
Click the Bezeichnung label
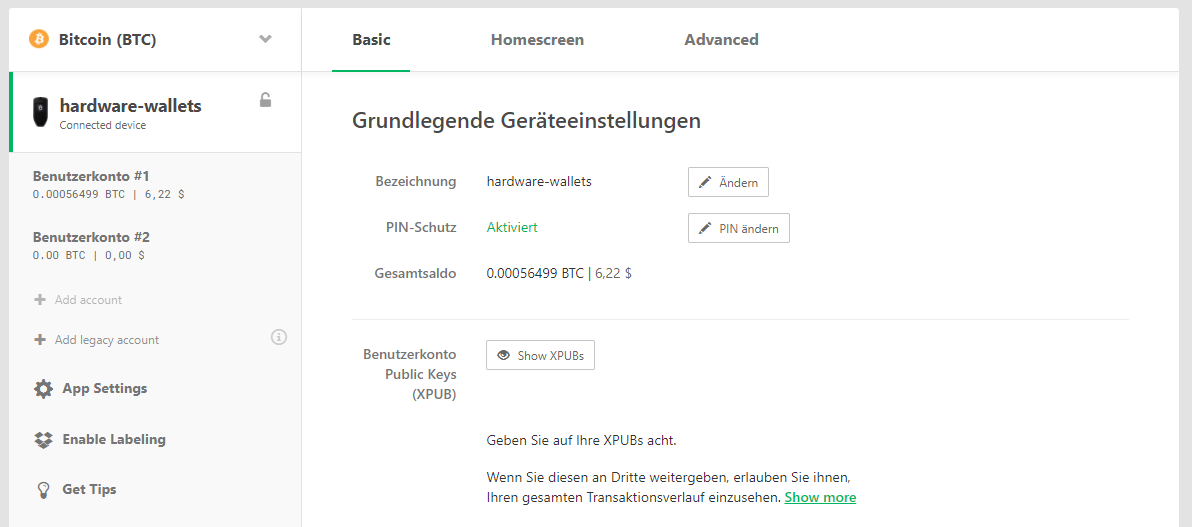point(416,182)
